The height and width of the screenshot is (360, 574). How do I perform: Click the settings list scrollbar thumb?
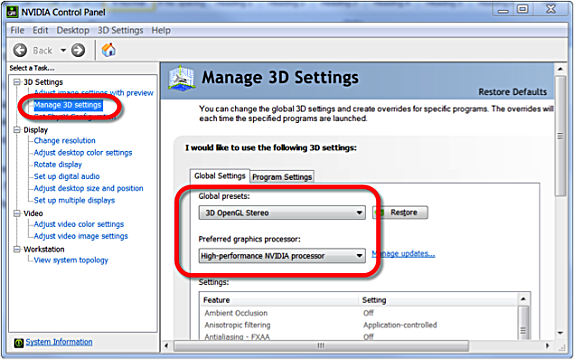[523, 324]
